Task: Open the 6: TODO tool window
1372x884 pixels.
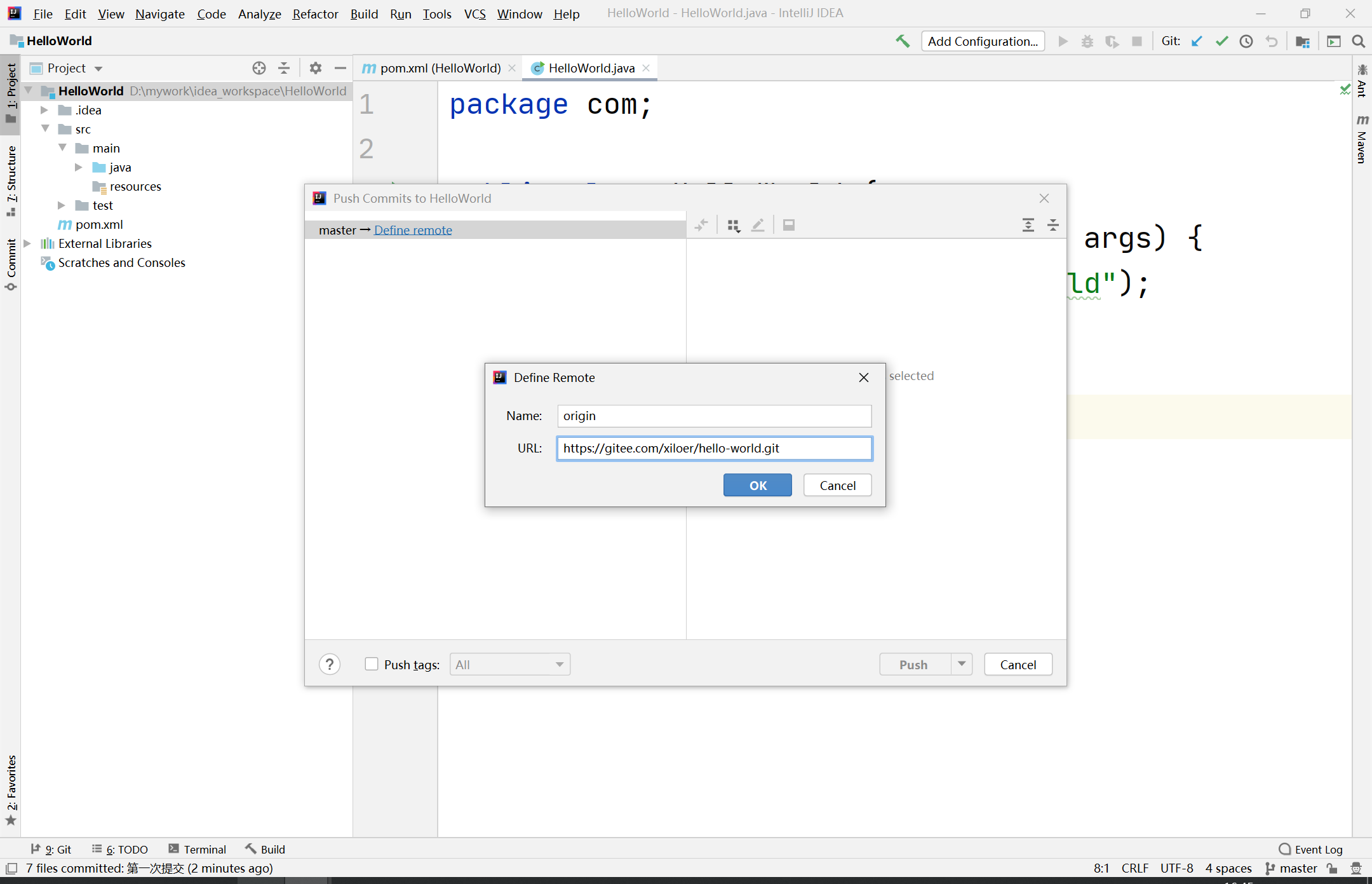Action: [x=120, y=850]
